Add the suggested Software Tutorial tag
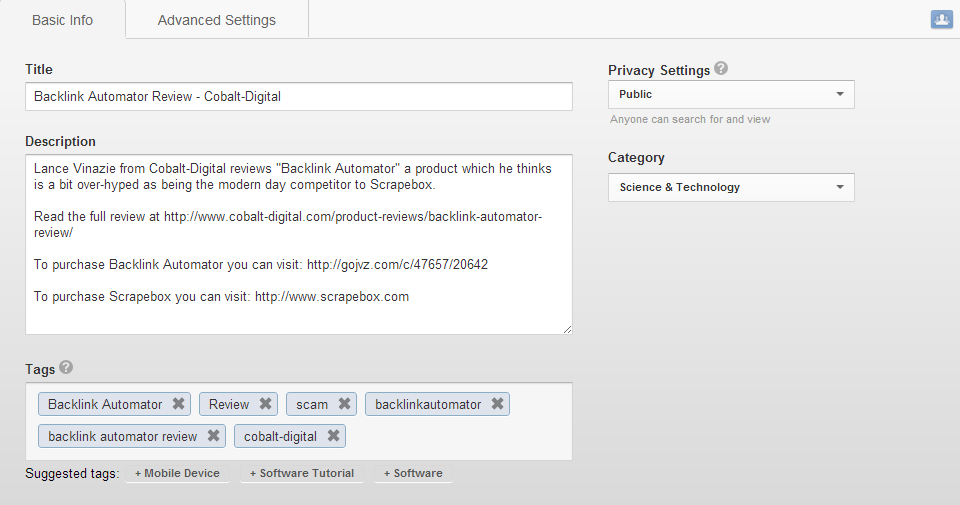Viewport: 960px width, 505px height. point(302,473)
